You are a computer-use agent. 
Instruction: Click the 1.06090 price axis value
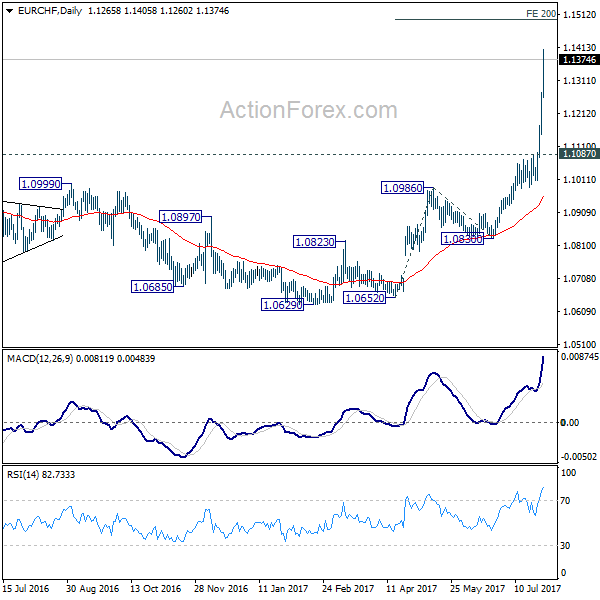click(579, 311)
